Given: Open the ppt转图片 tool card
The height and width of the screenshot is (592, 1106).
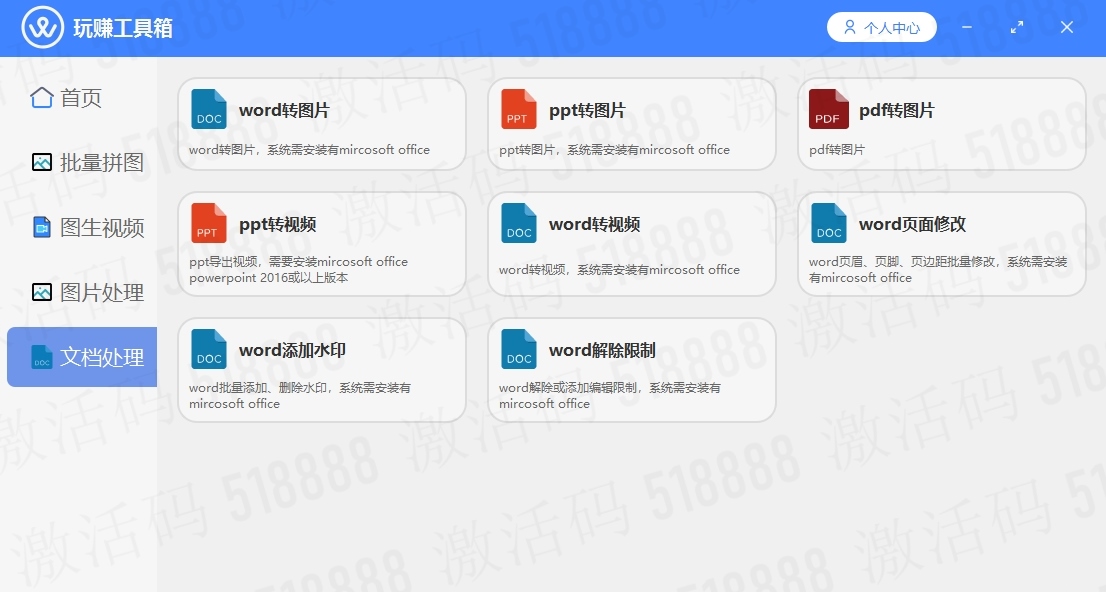Looking at the screenshot, I should point(631,124).
